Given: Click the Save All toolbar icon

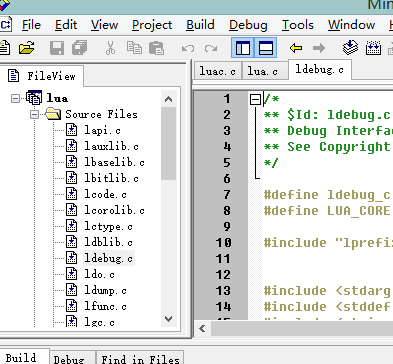Looking at the screenshot, I should click(79, 48).
